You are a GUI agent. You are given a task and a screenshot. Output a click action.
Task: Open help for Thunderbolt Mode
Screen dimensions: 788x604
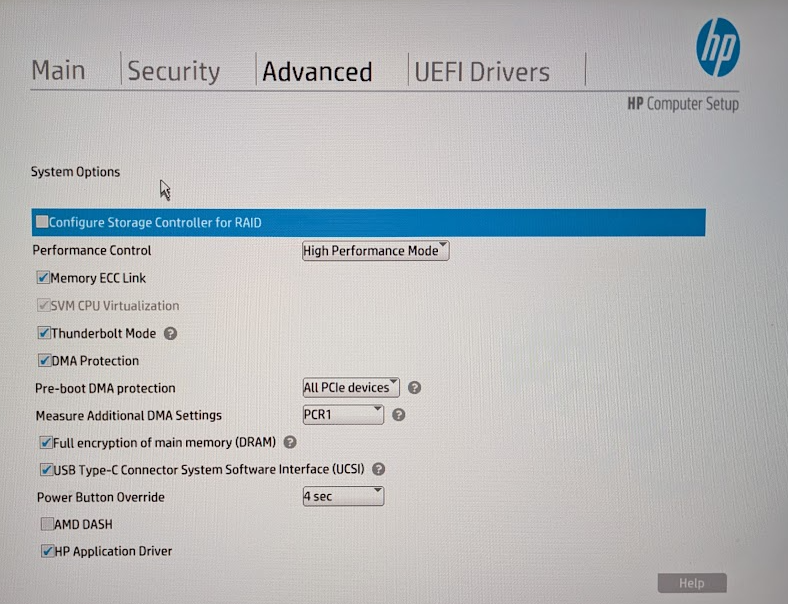(170, 334)
